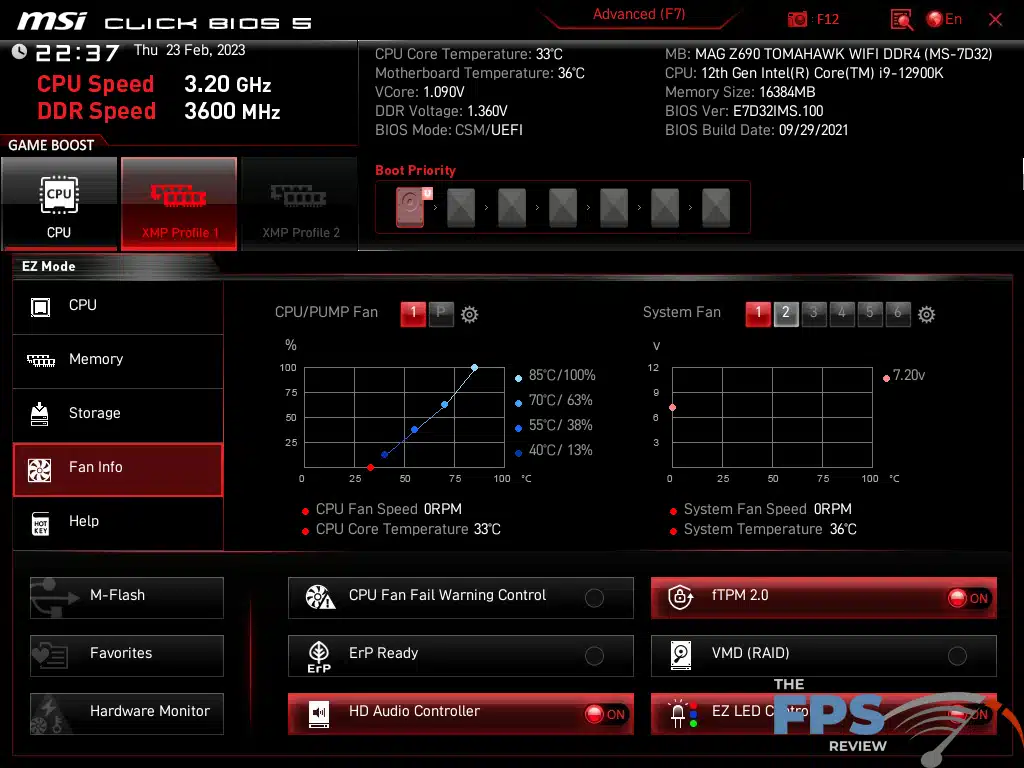Open Hardware Monitor
Viewport: 1024px width, 768px height.
(127, 714)
